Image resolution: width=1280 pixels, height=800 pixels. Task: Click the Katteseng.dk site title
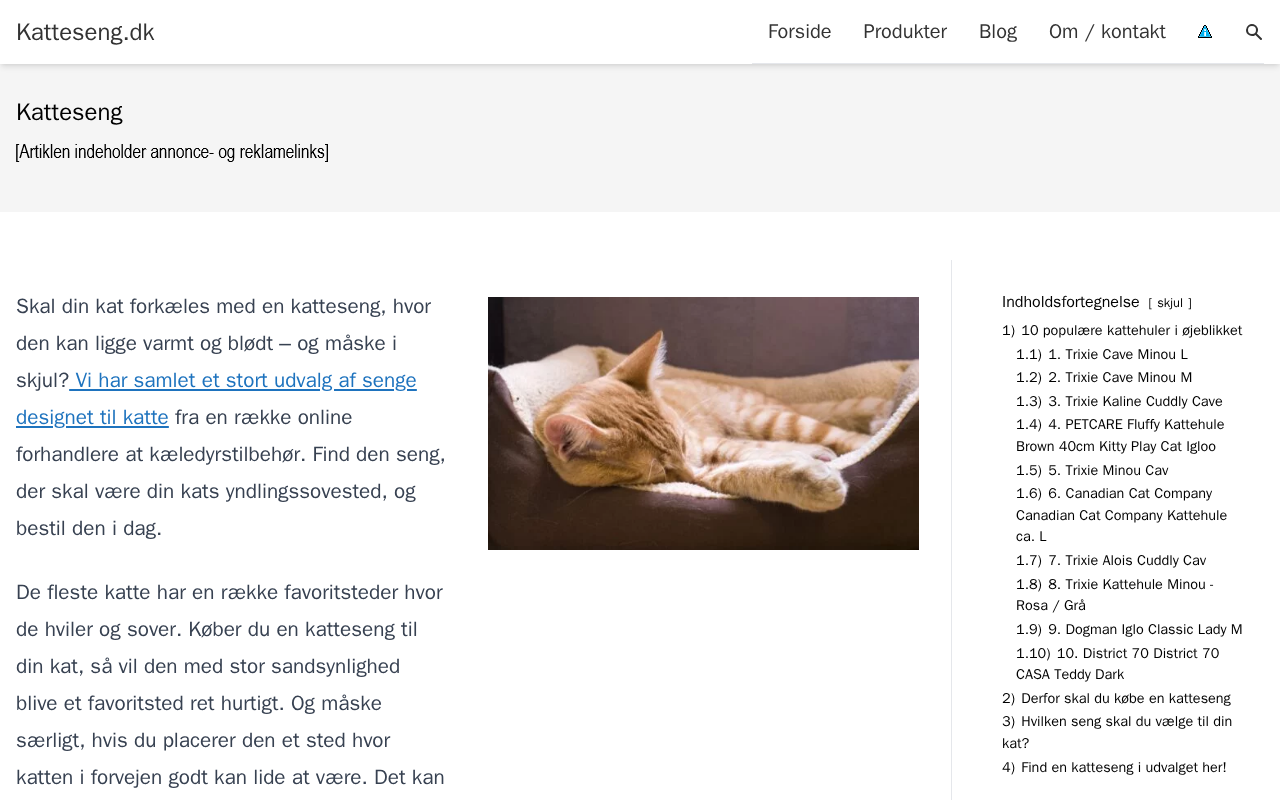[x=85, y=32]
